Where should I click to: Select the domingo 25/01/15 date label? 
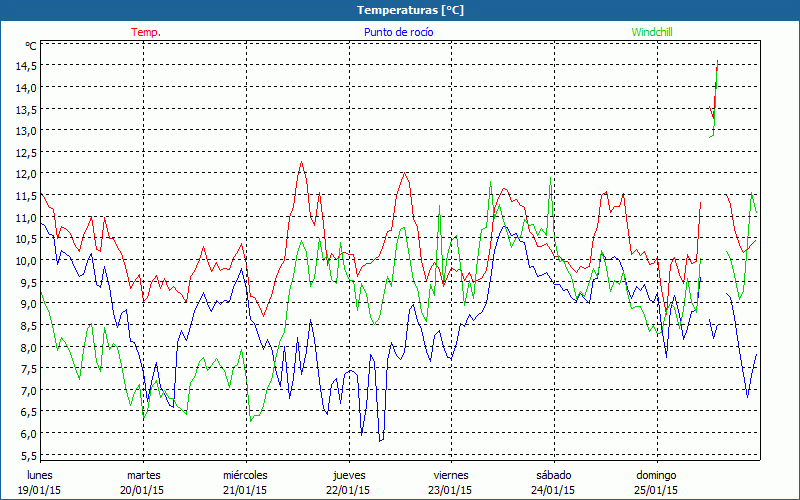coord(656,482)
